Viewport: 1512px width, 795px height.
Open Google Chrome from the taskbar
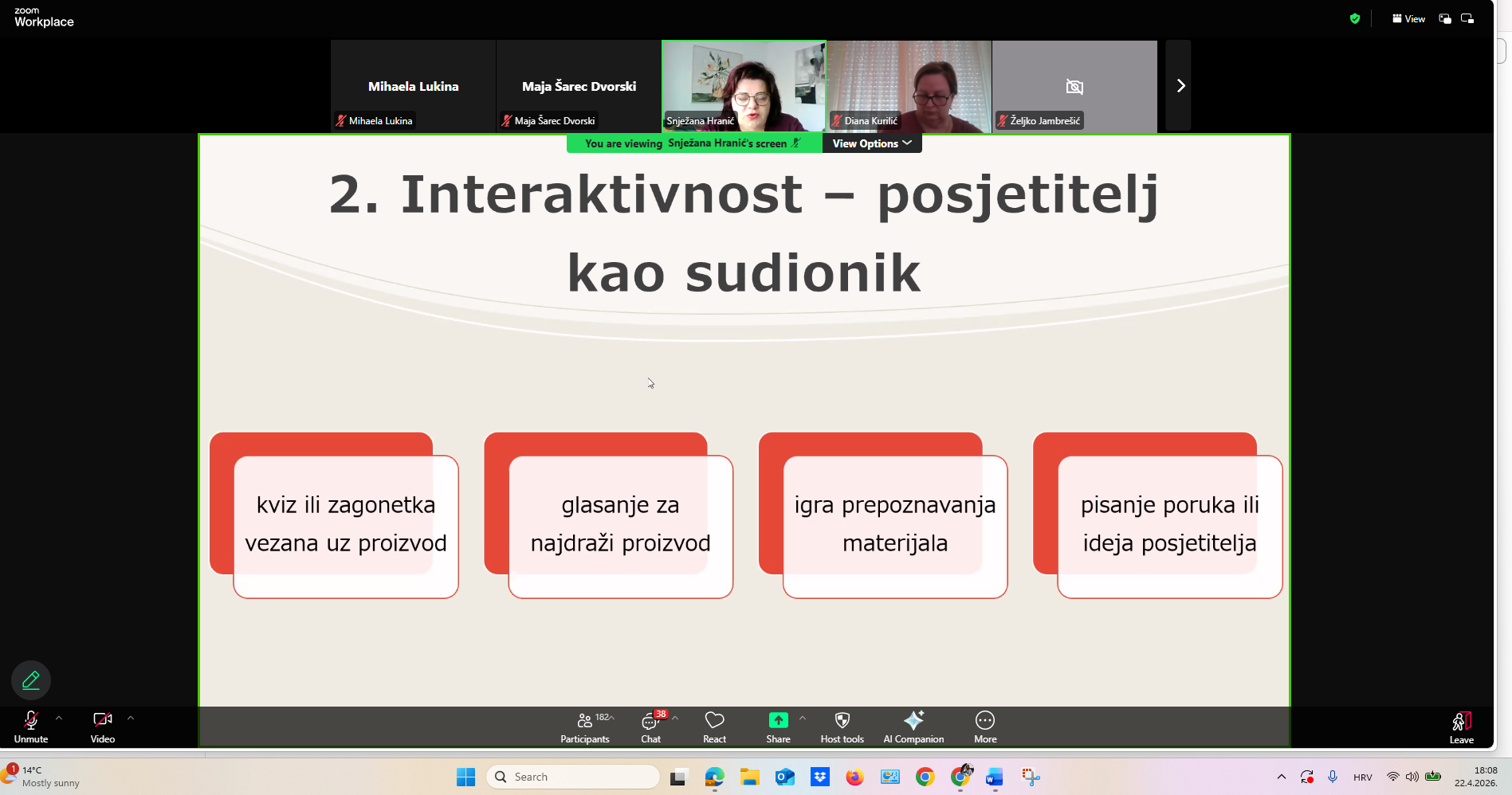[925, 777]
